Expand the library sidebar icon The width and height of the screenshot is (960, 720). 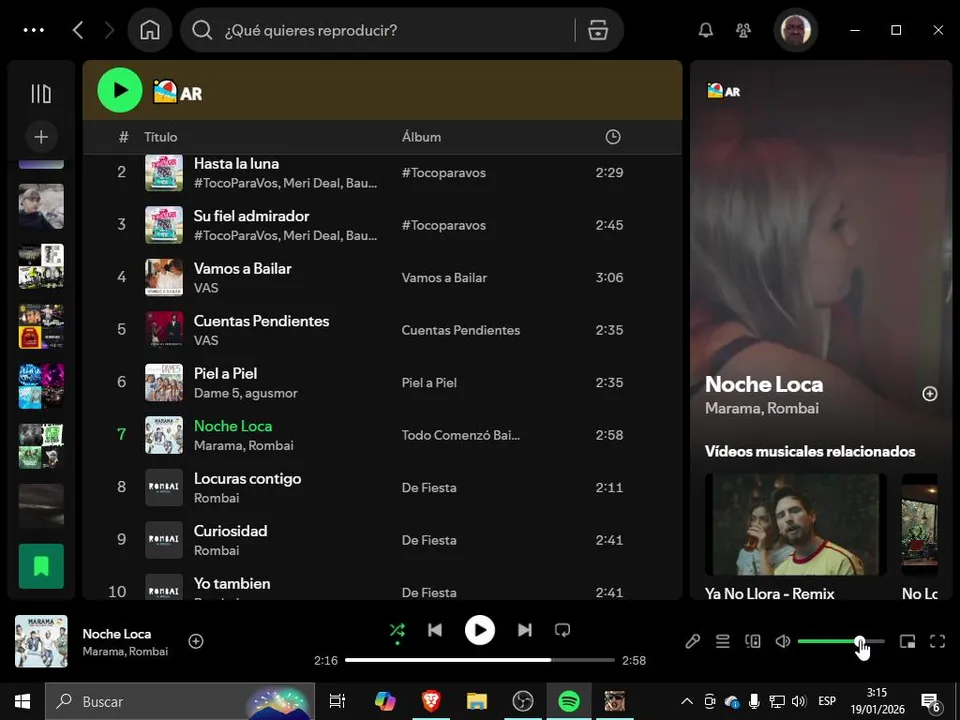click(x=41, y=94)
